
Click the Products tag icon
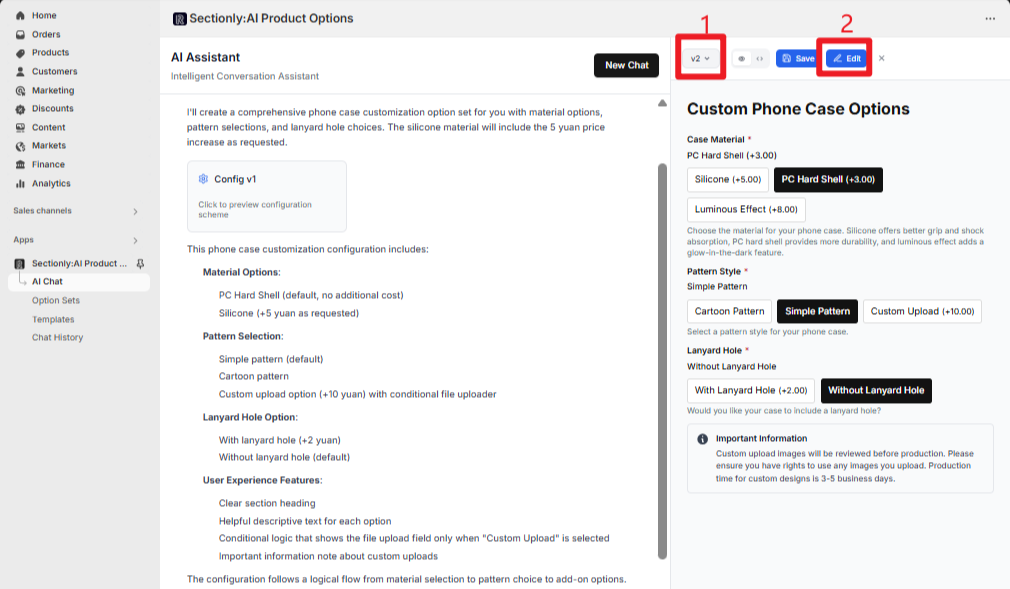coord(21,53)
